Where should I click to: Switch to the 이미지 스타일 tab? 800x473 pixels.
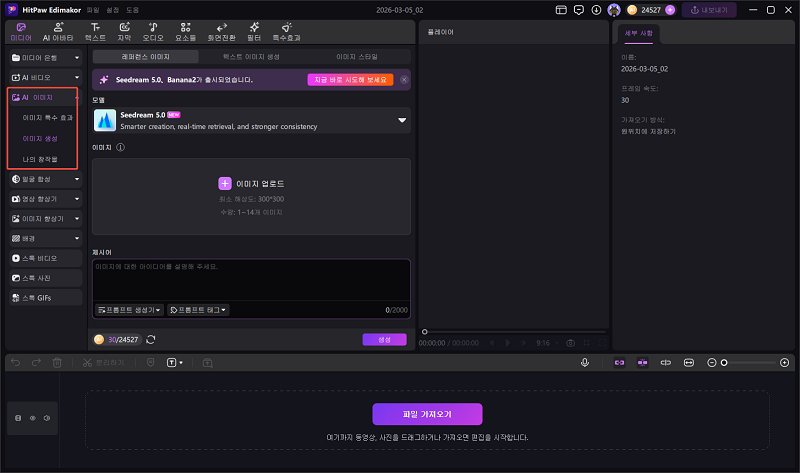(357, 57)
